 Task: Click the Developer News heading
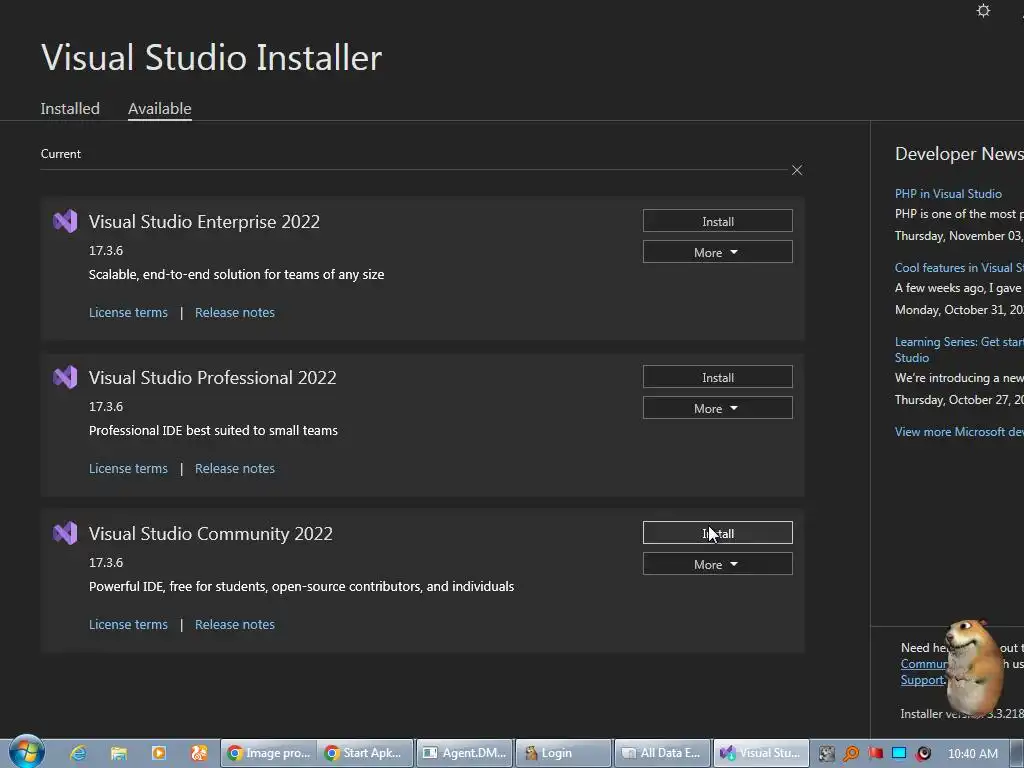959,154
